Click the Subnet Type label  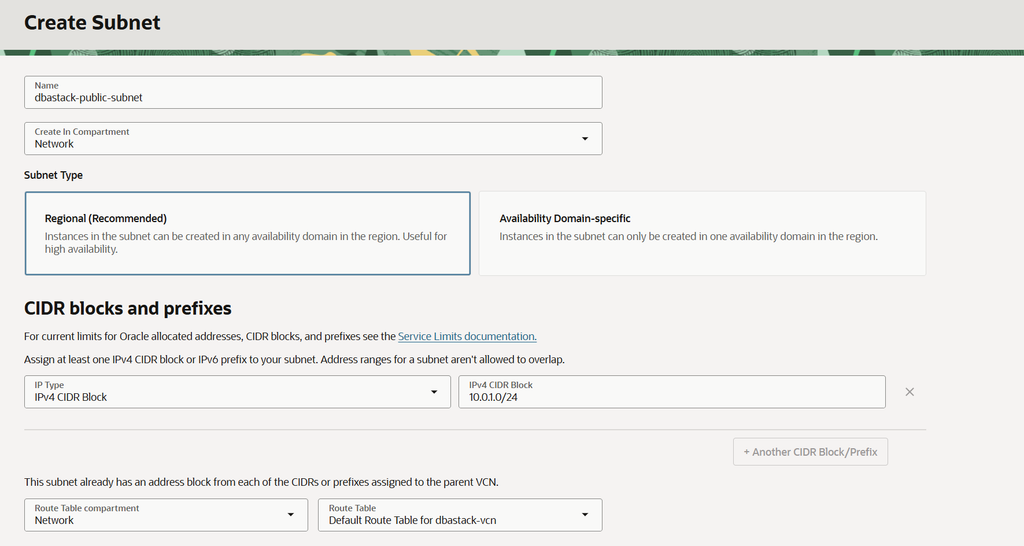[54, 175]
